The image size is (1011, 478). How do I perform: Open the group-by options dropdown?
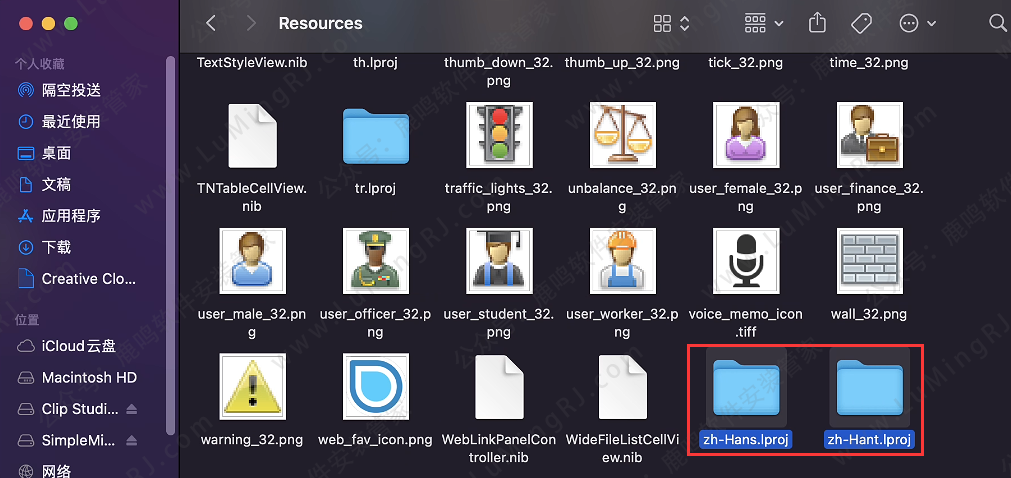[765, 23]
